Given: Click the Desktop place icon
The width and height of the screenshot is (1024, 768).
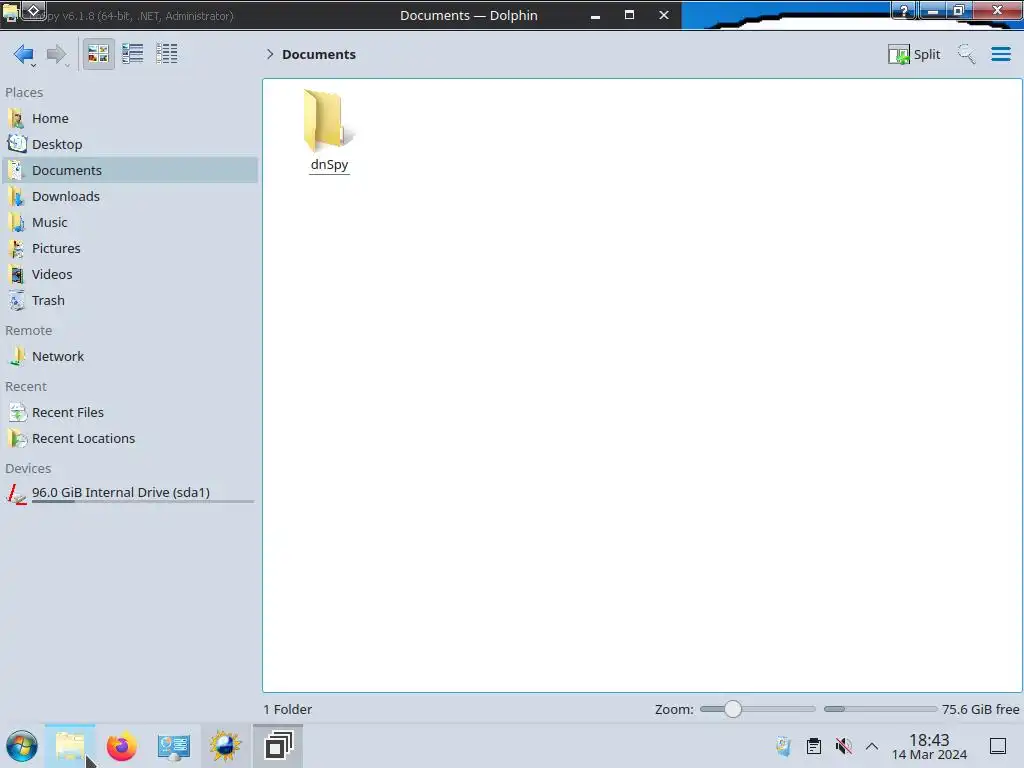Looking at the screenshot, I should click(x=16, y=144).
